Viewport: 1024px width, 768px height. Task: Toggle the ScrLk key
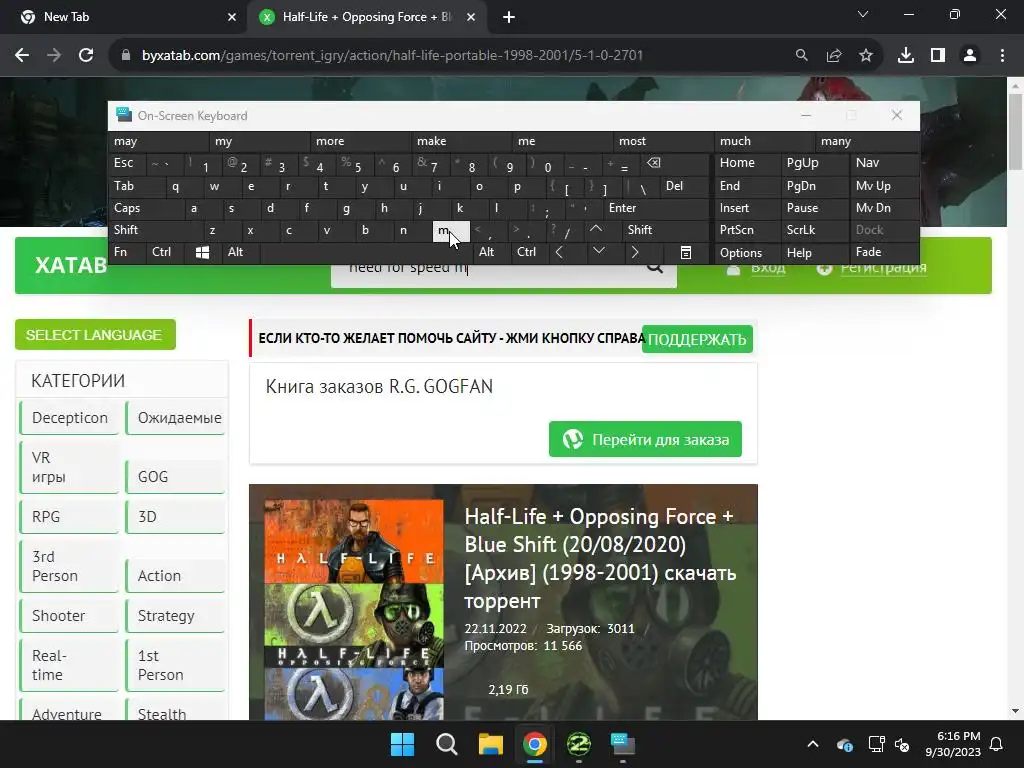click(x=814, y=230)
